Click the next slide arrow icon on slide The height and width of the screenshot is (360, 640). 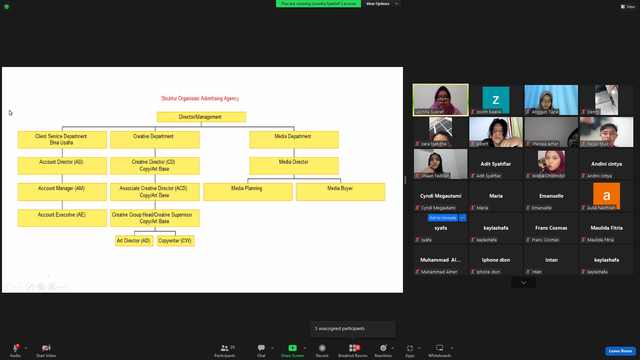click(19, 287)
